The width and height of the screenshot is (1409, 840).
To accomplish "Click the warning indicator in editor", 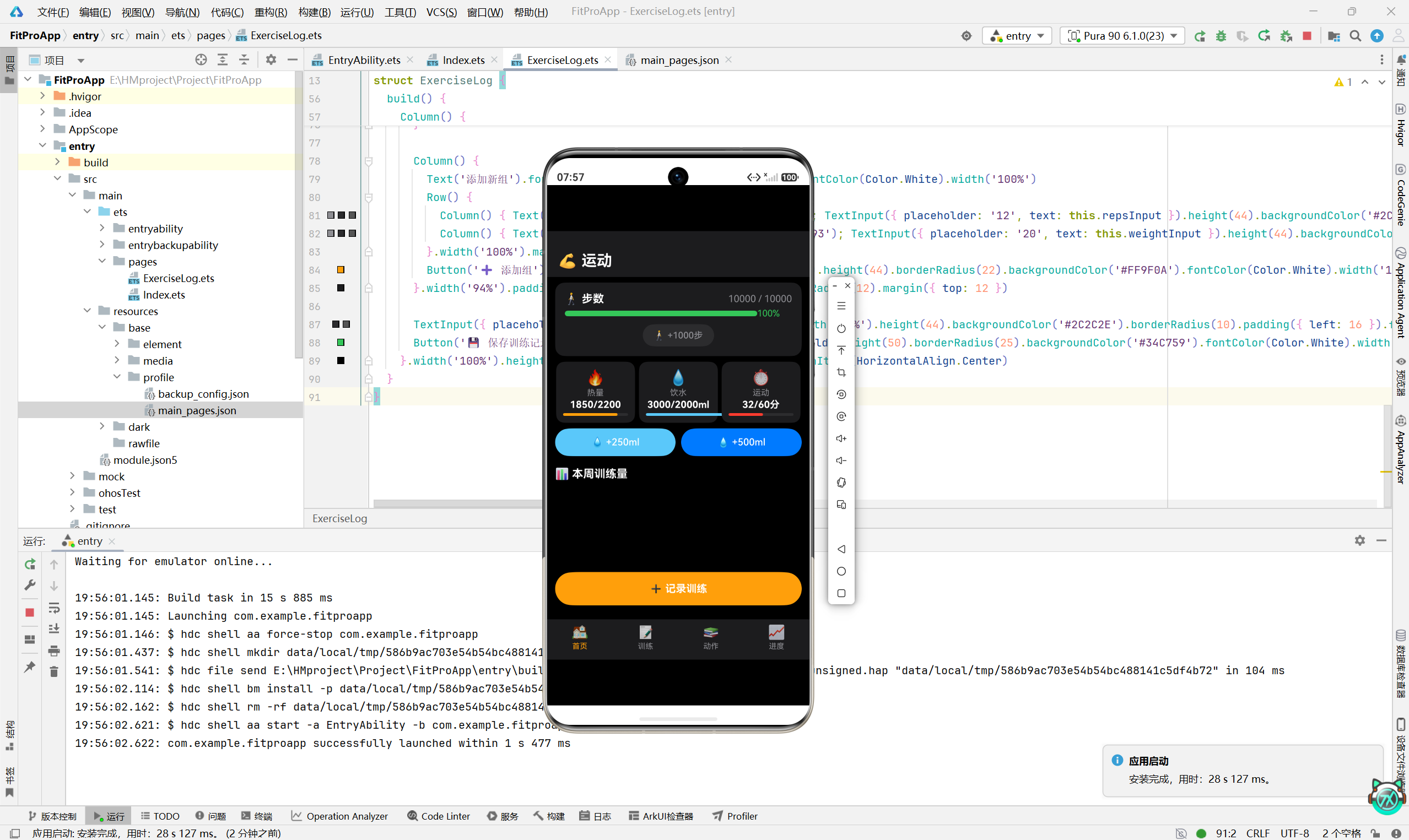I will point(1343,82).
